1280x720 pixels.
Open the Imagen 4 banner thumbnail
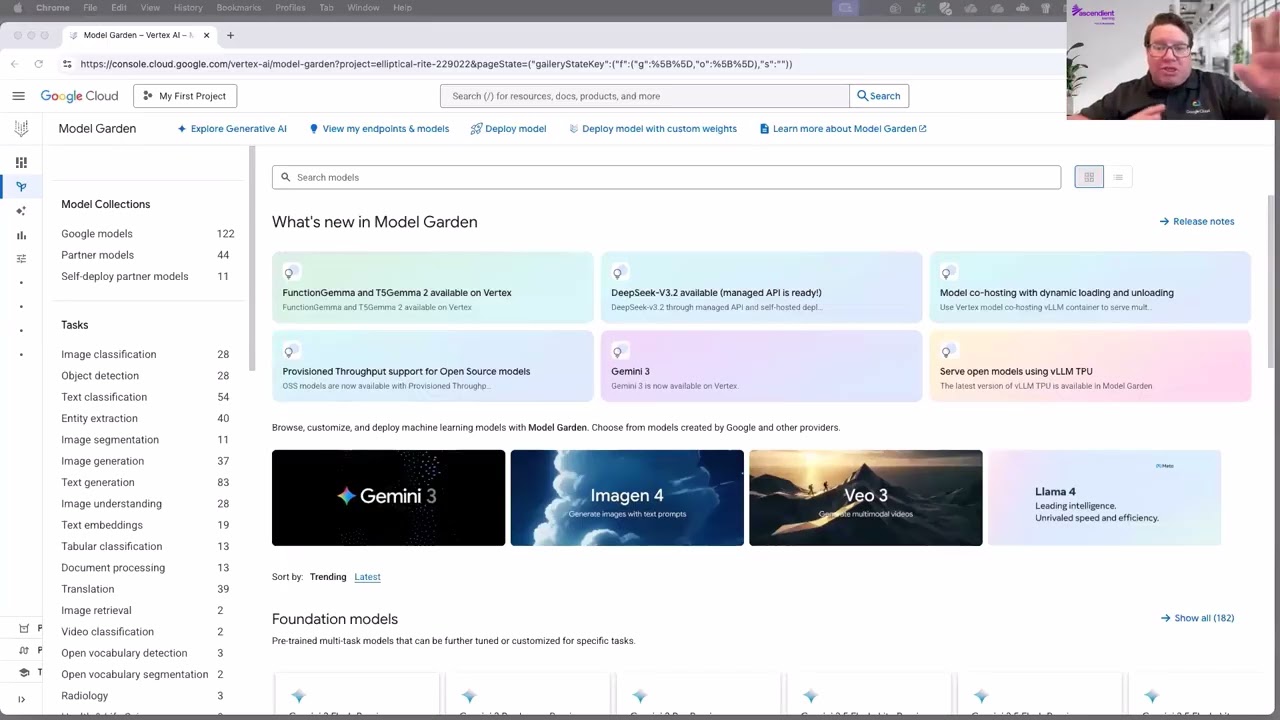627,498
